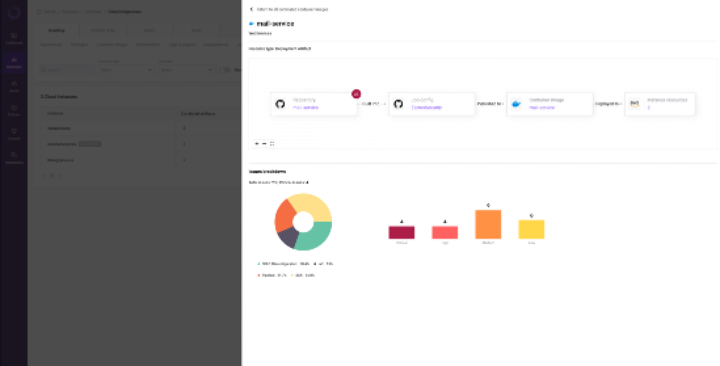This screenshot has height=366, width=720.
Task: Click the orange legend entry under donut
Action: [272, 276]
